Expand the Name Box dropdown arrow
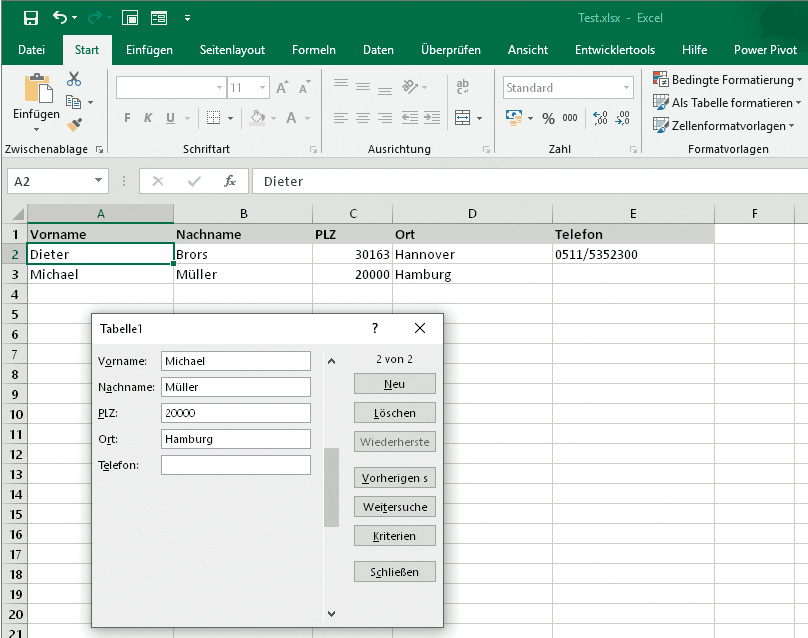Viewport: 808px width, 638px height. 98,181
